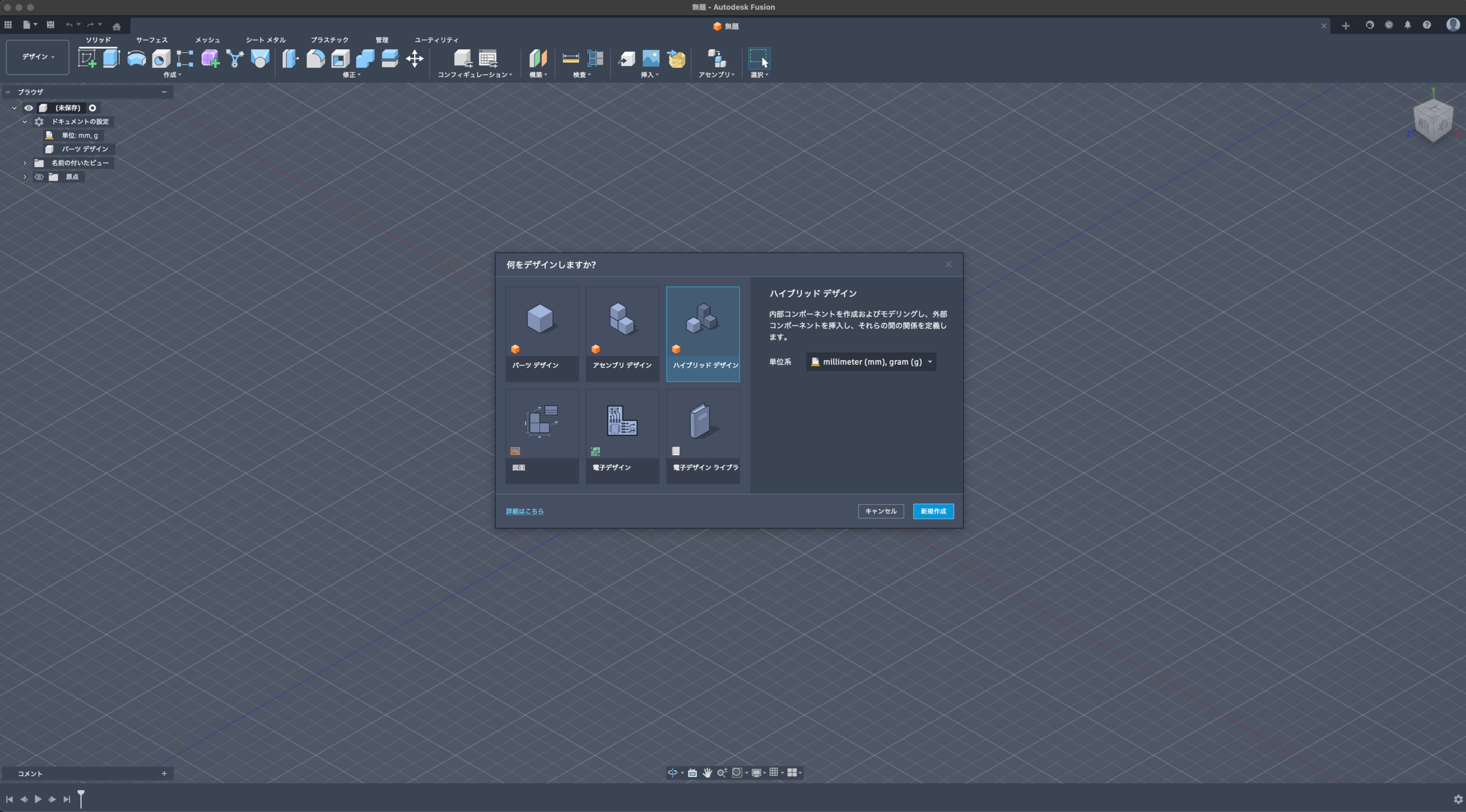
Task: Switch to the シート メタル tab
Action: point(266,40)
